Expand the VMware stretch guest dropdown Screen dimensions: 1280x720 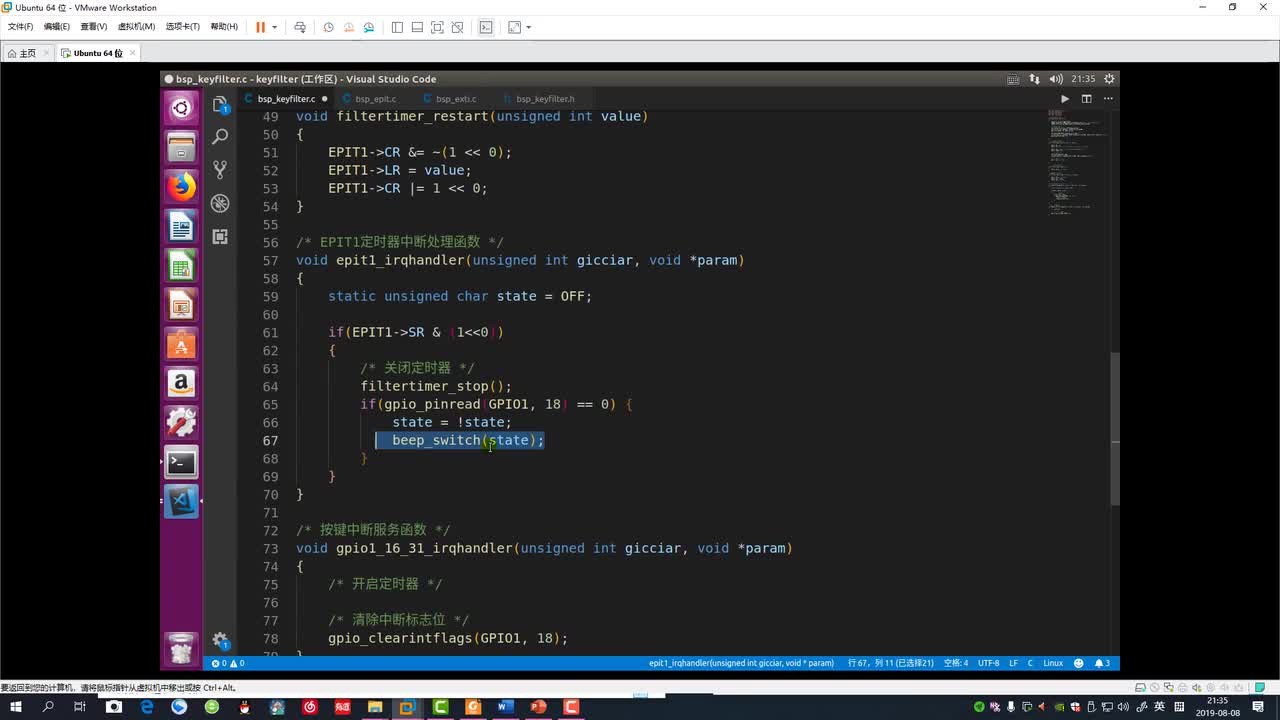tap(528, 27)
